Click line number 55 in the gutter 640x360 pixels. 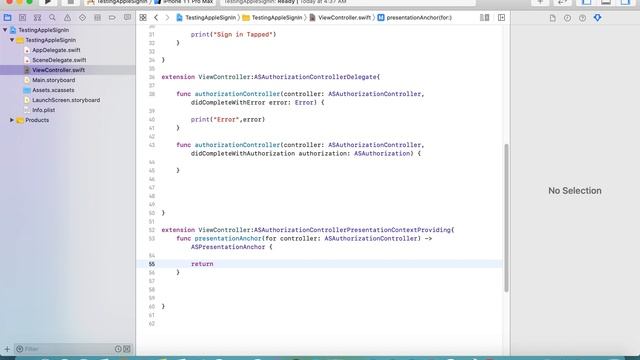(x=151, y=264)
